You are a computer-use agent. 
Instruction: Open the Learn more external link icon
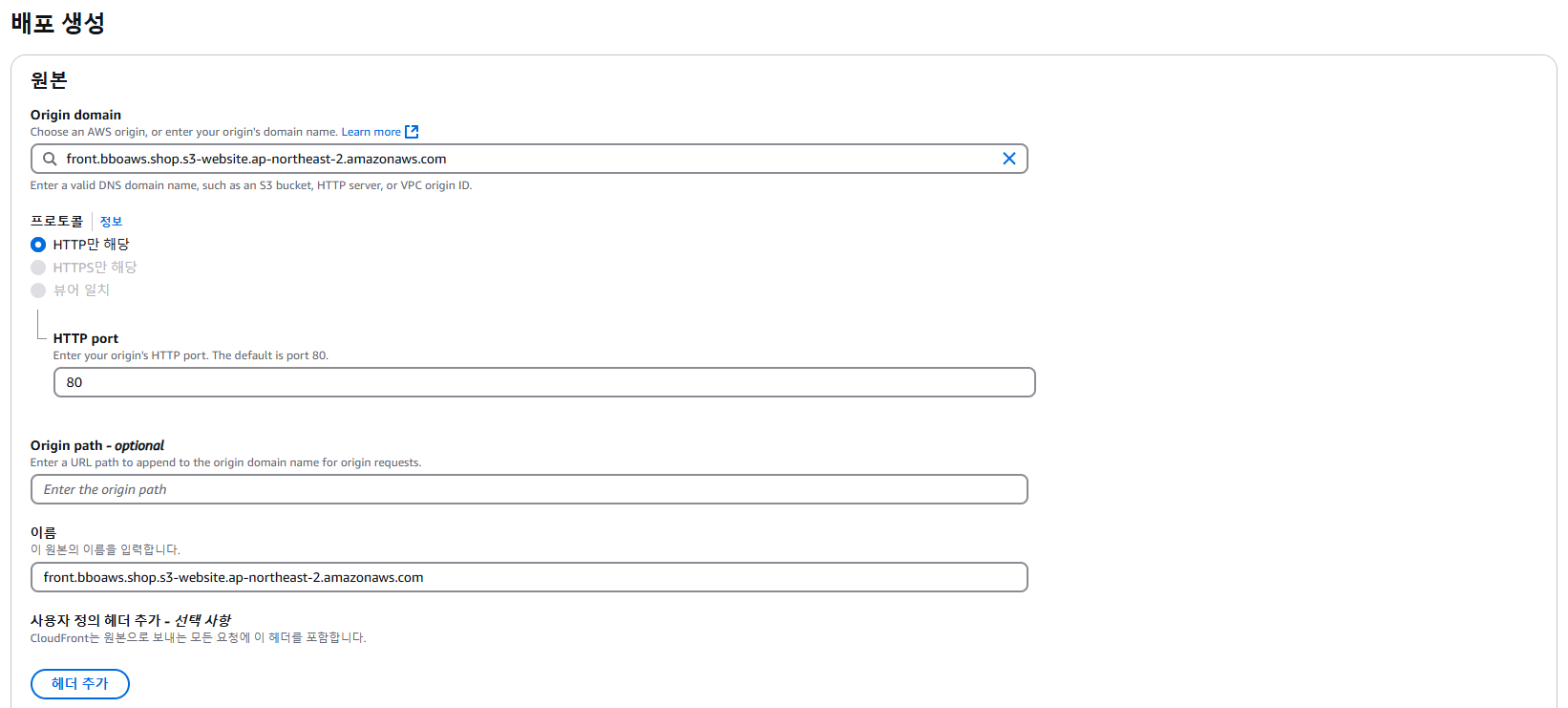coord(412,132)
